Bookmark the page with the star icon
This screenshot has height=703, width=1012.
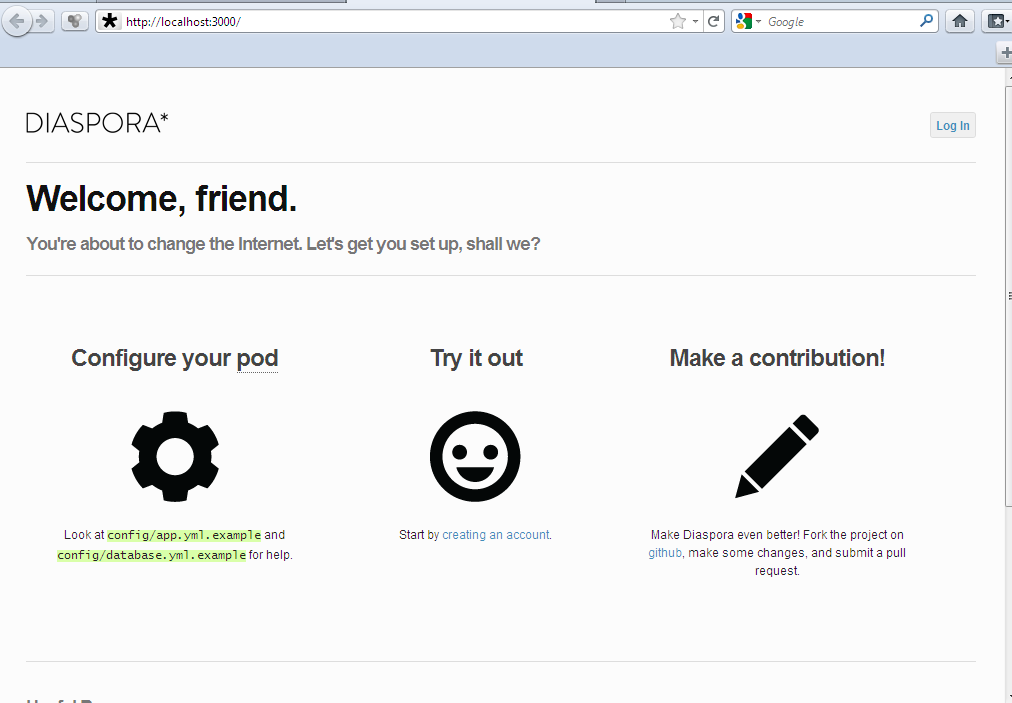678,21
